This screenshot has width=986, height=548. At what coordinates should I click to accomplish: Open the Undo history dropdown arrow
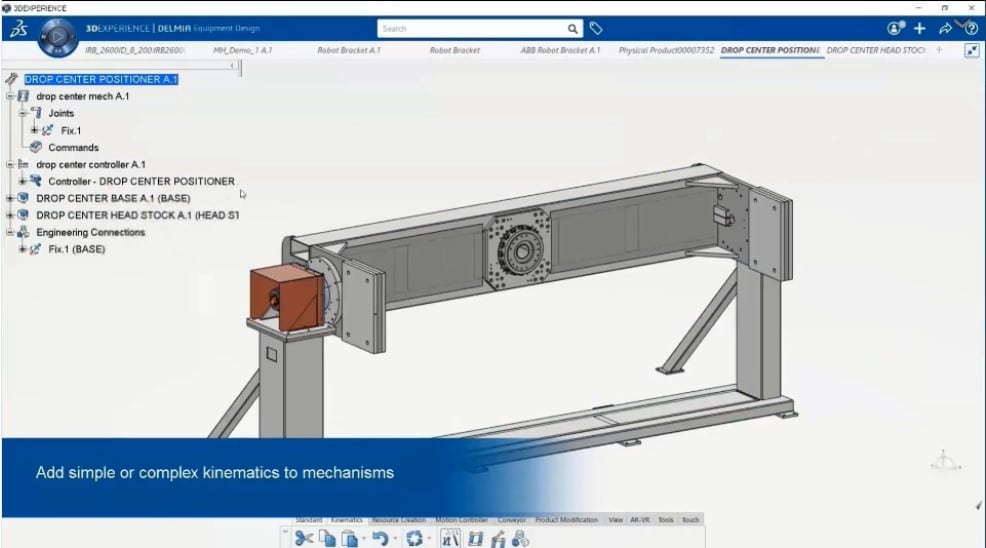coord(395,539)
